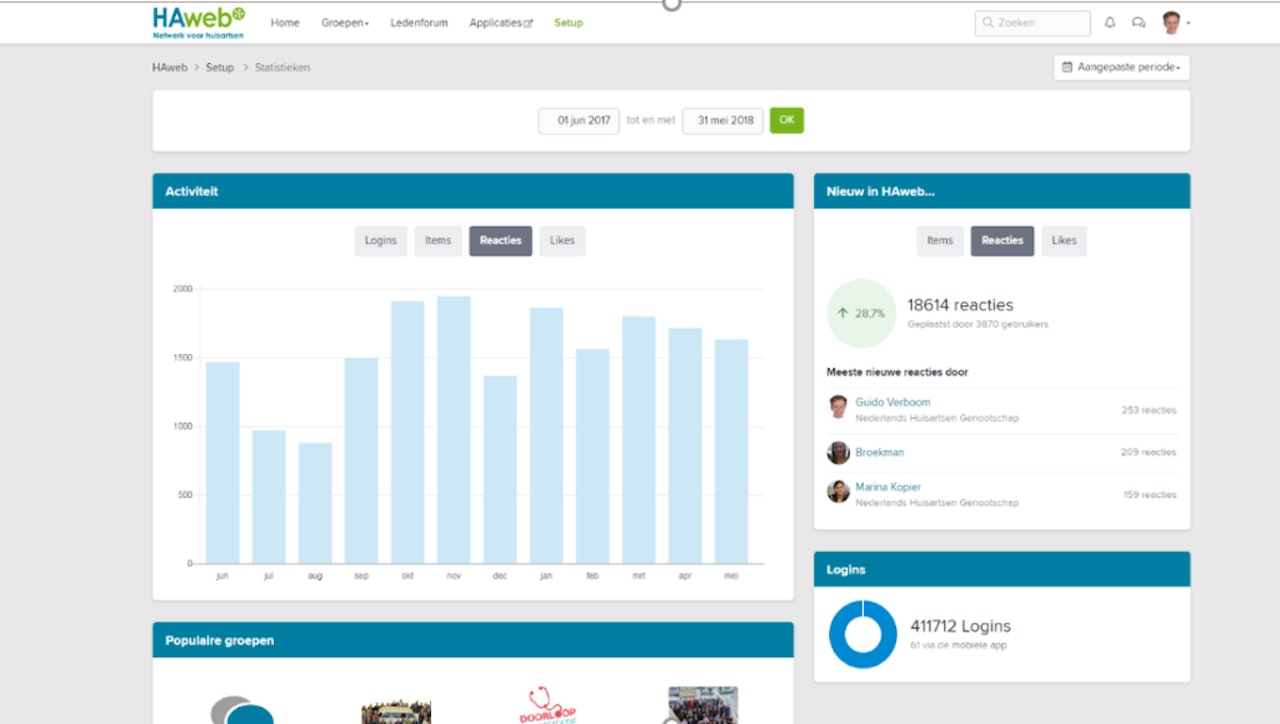Click the jun bar in the chart
Screen dimensions: 1280x724
(x=222, y=463)
